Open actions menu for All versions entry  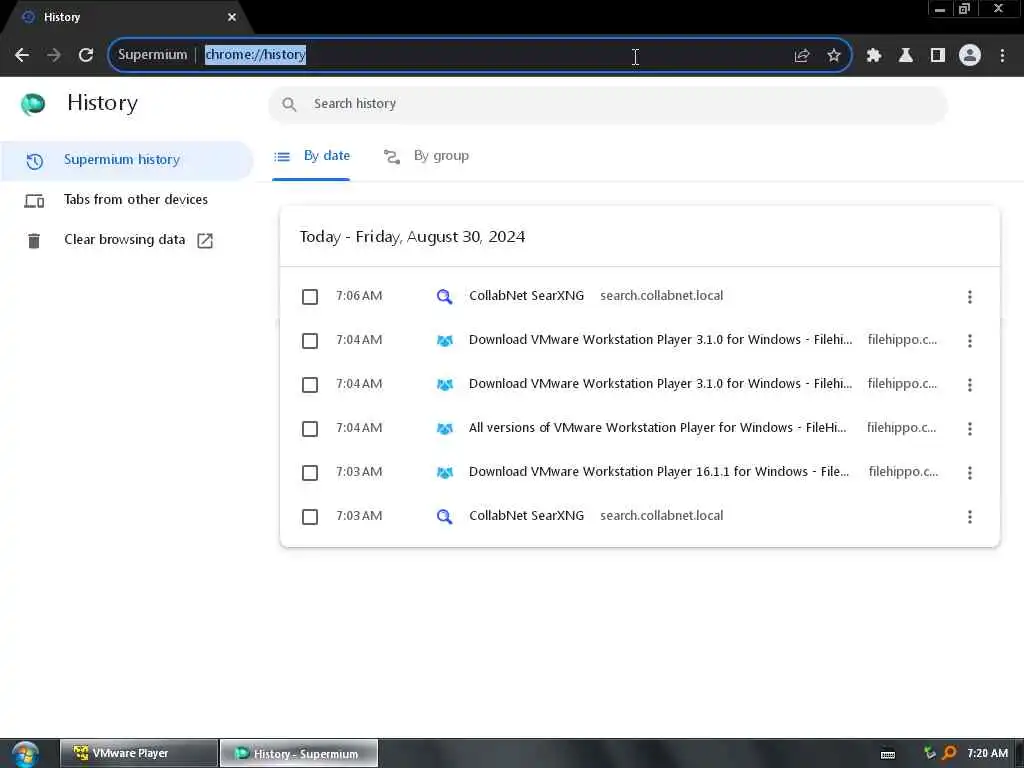point(970,428)
